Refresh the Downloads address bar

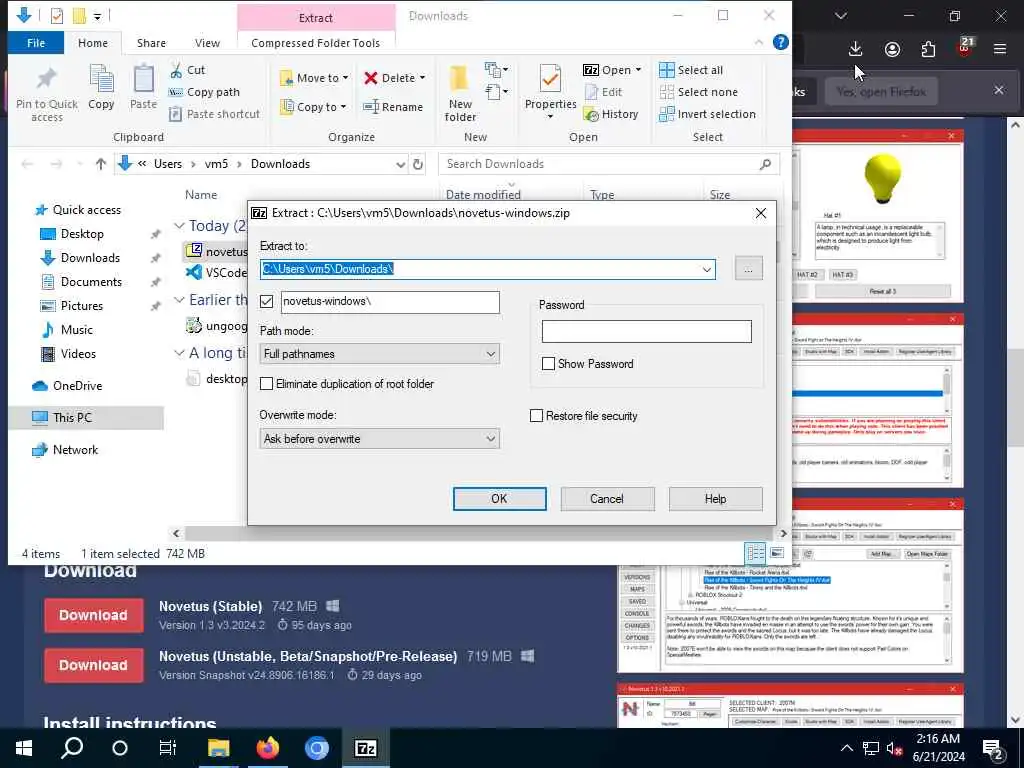click(418, 165)
